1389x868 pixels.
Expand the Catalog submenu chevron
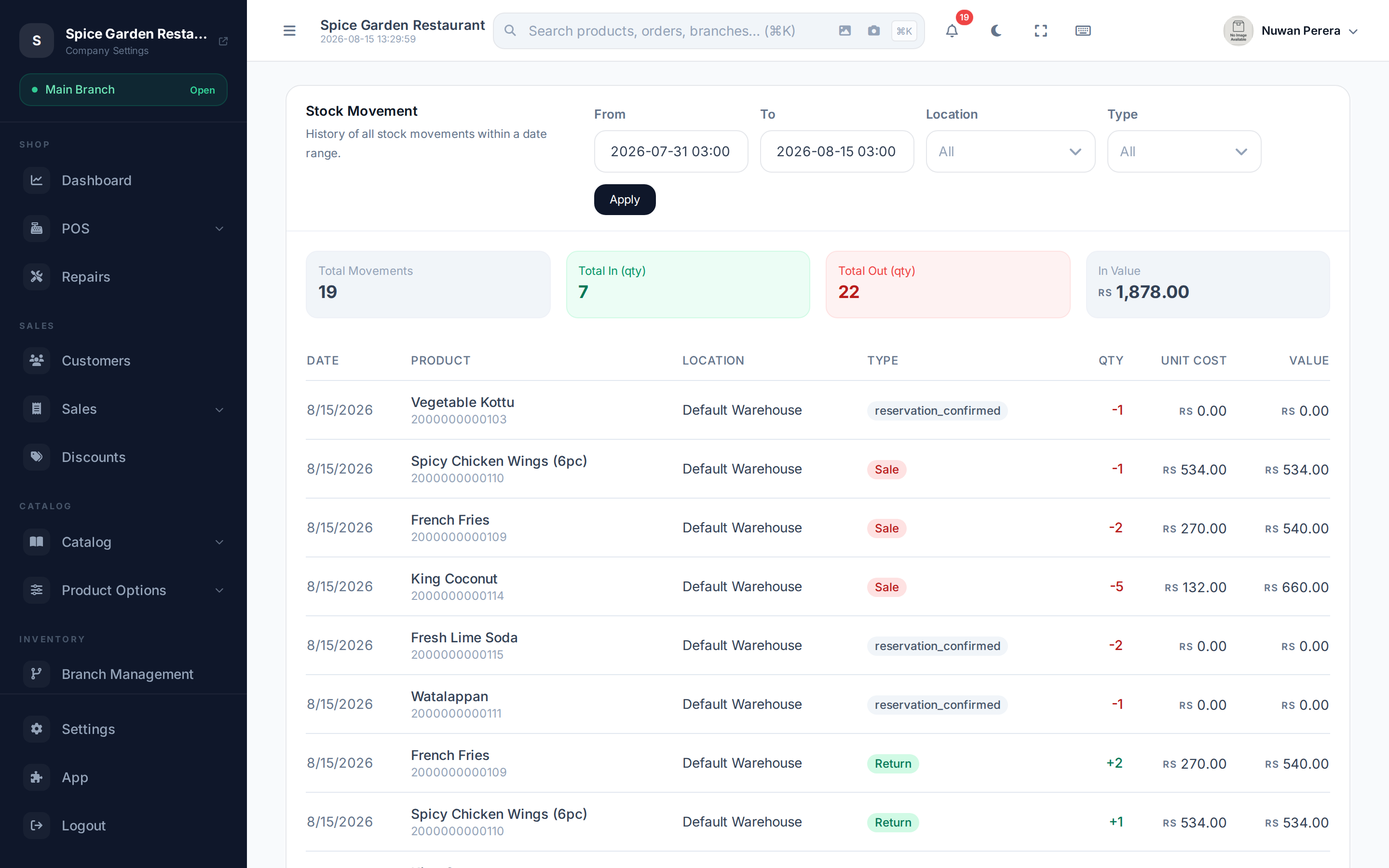point(219,542)
